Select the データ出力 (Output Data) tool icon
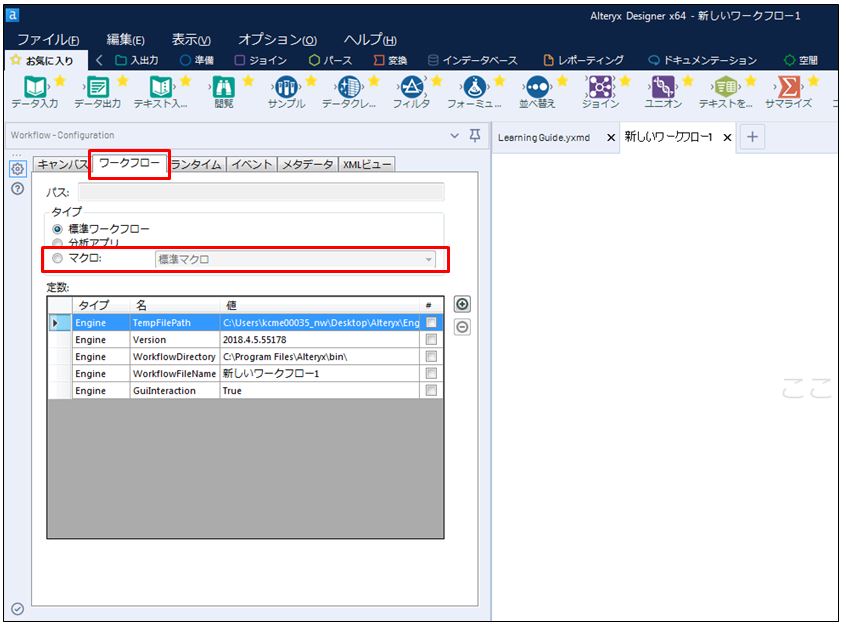846x627 pixels. click(97, 88)
